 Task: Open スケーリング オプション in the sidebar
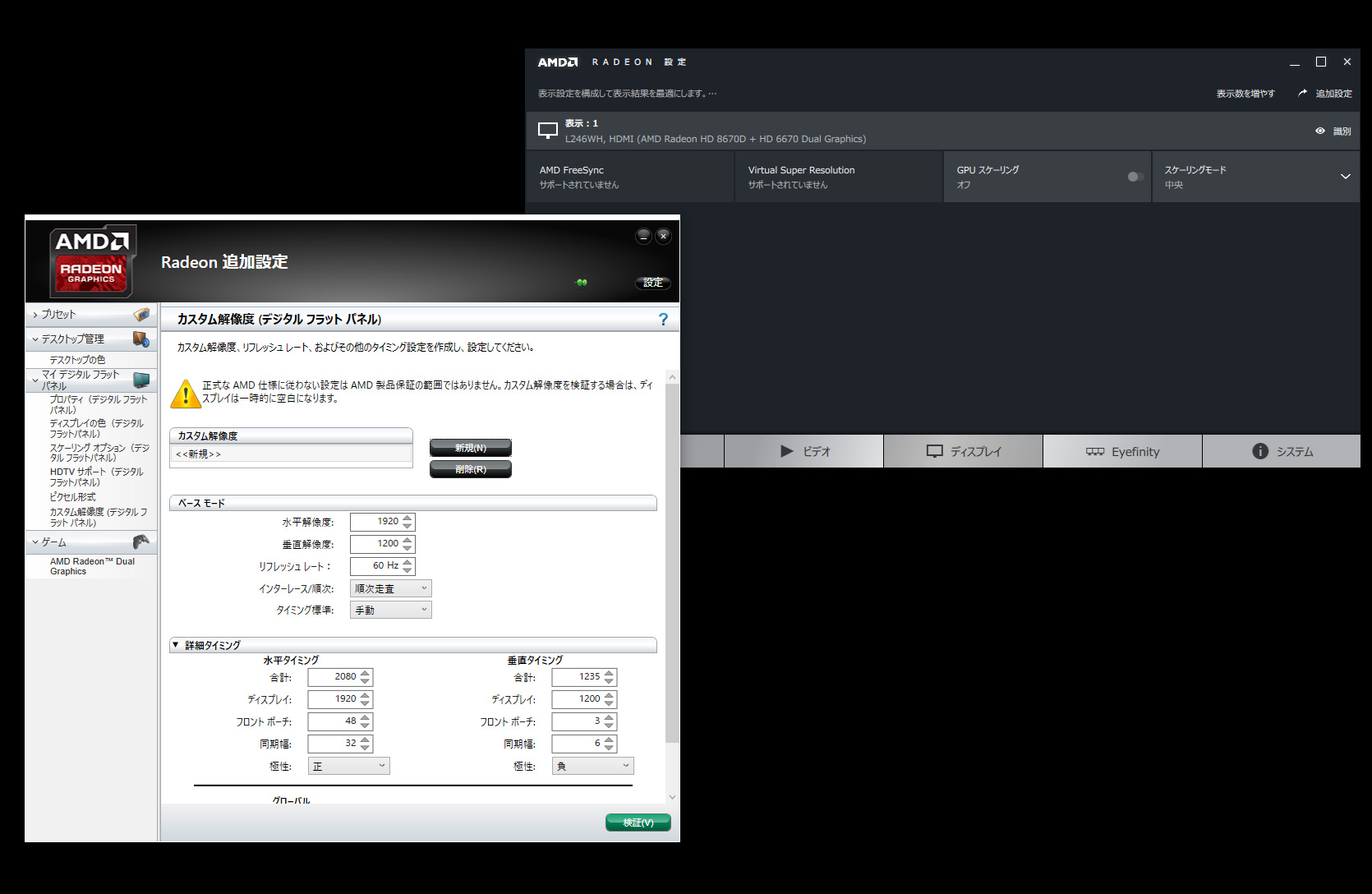99,453
